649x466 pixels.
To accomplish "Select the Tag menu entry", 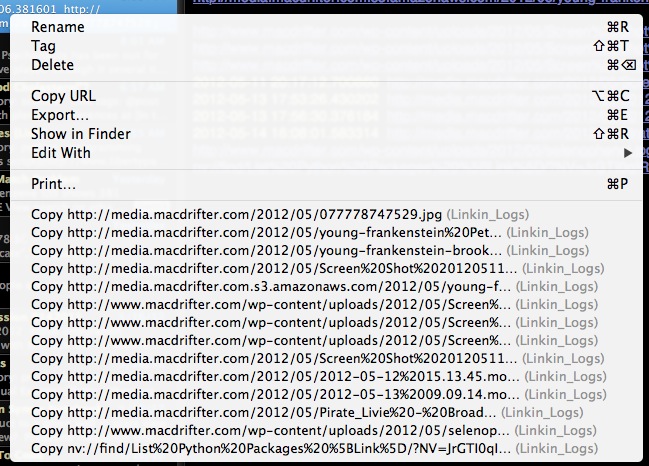I will pyautogui.click(x=326, y=46).
